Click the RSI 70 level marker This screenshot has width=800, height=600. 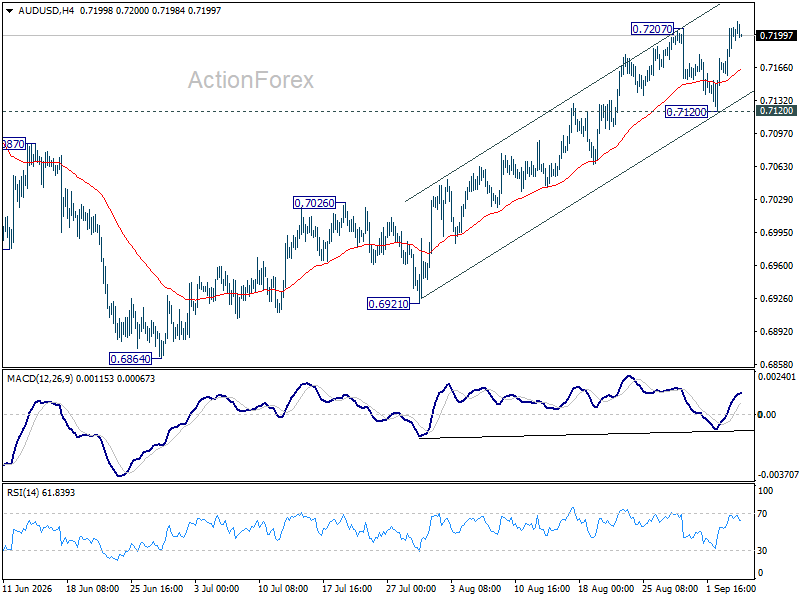pos(762,514)
